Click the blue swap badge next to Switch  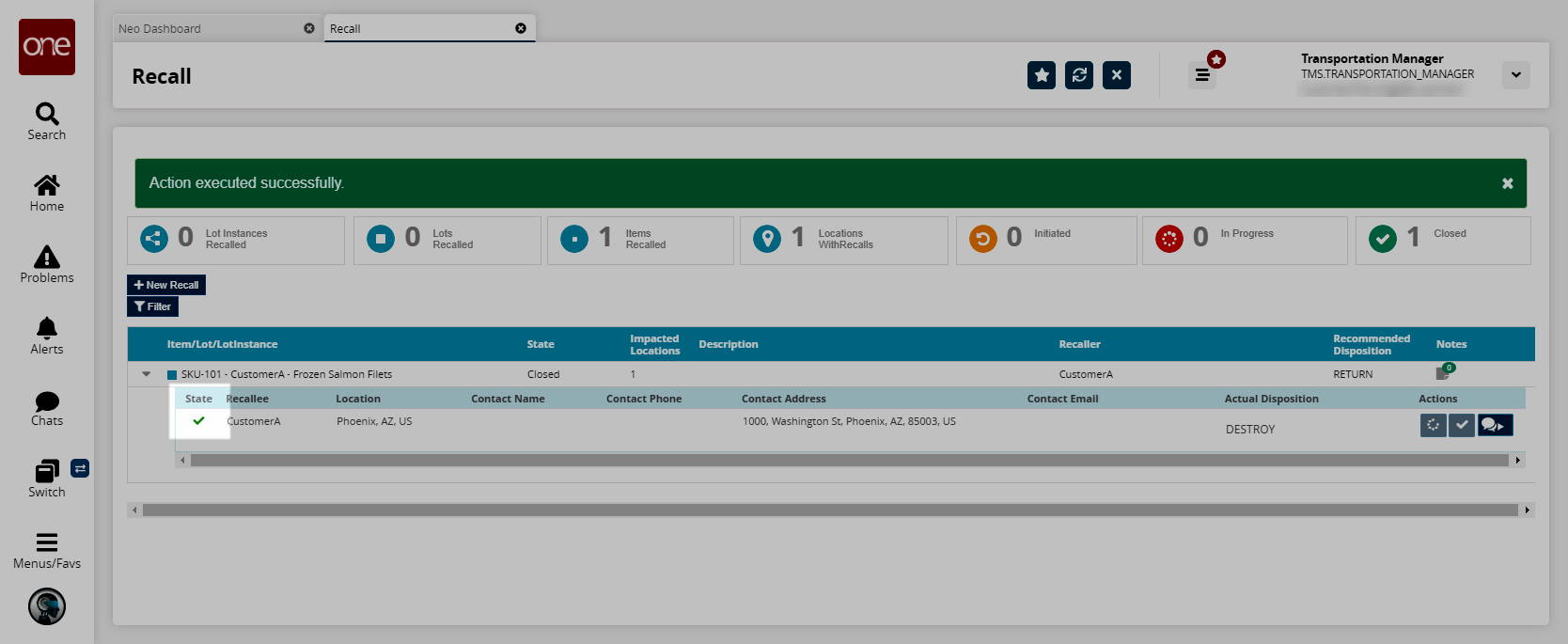coord(80,468)
